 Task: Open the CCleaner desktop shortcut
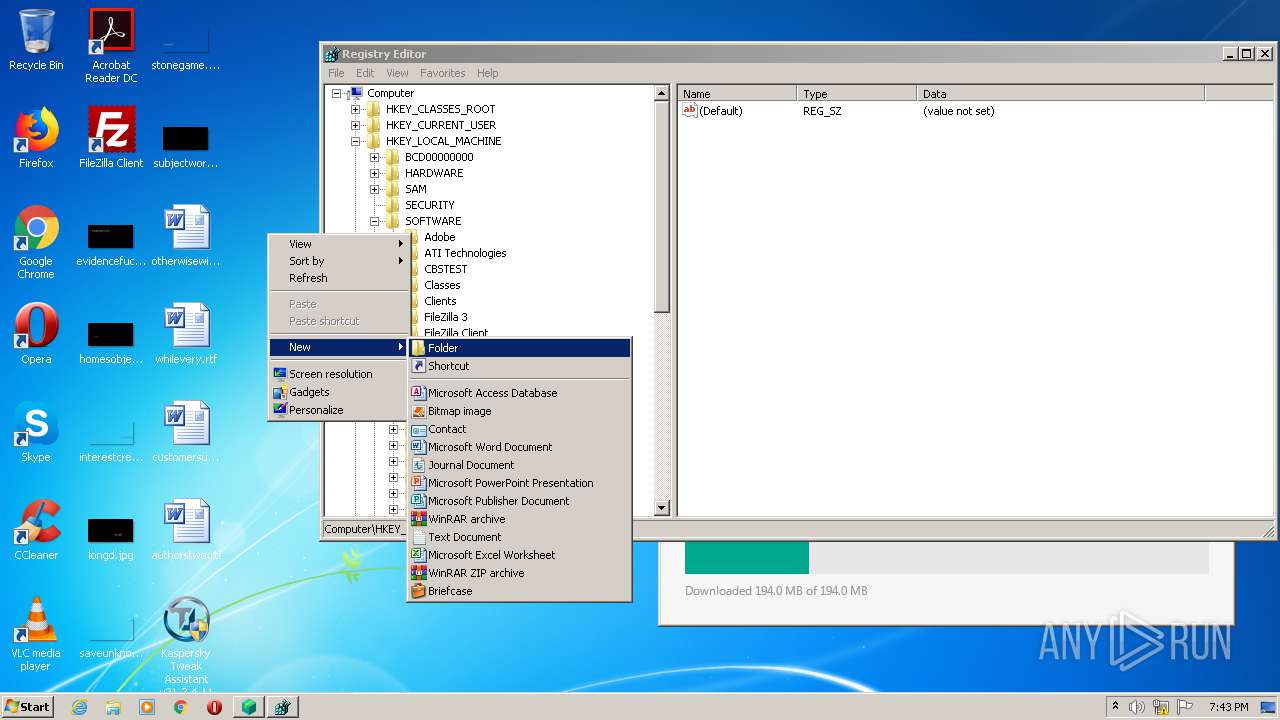(x=36, y=530)
